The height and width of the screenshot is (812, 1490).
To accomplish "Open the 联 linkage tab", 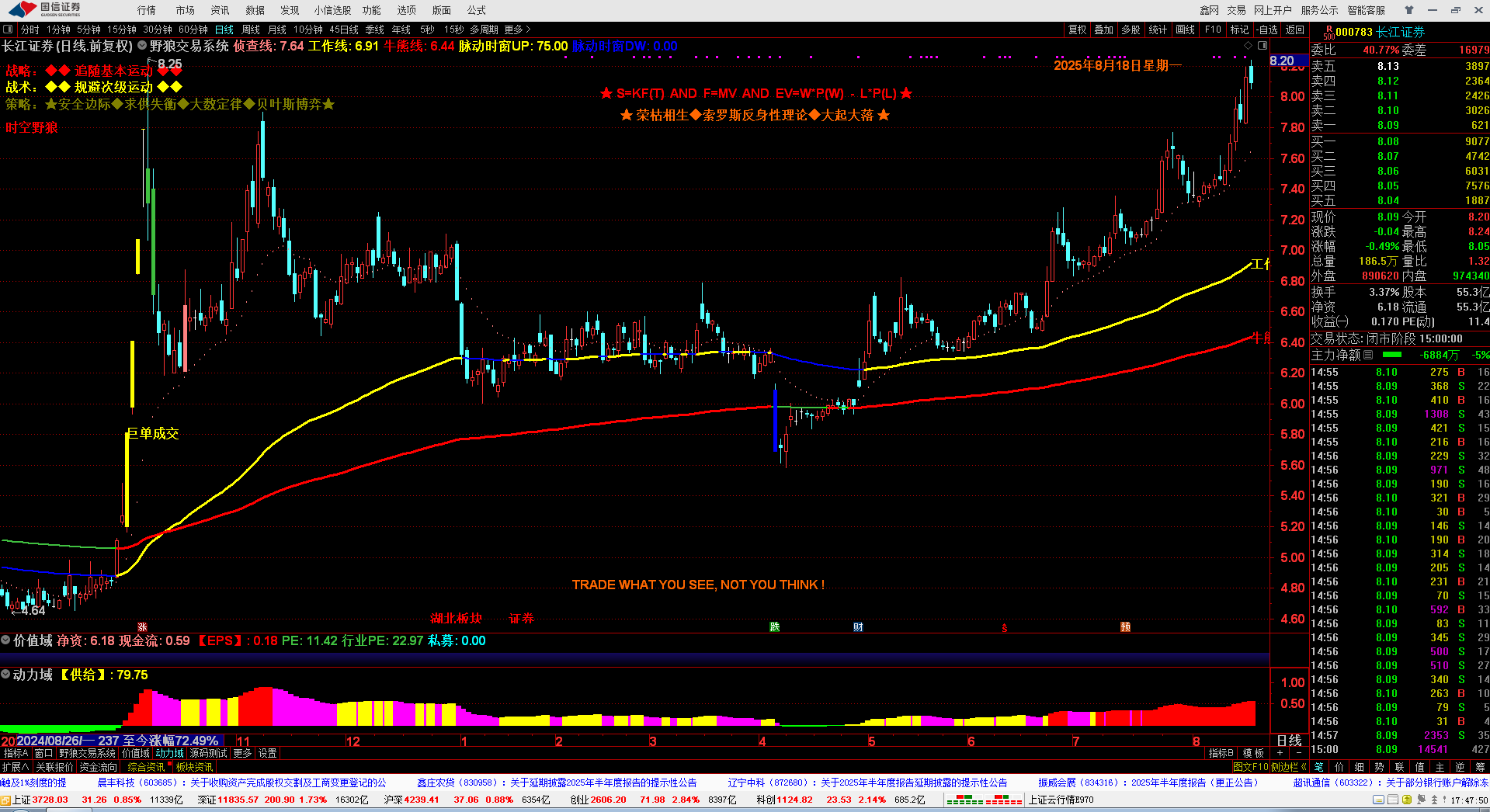I will [1399, 766].
